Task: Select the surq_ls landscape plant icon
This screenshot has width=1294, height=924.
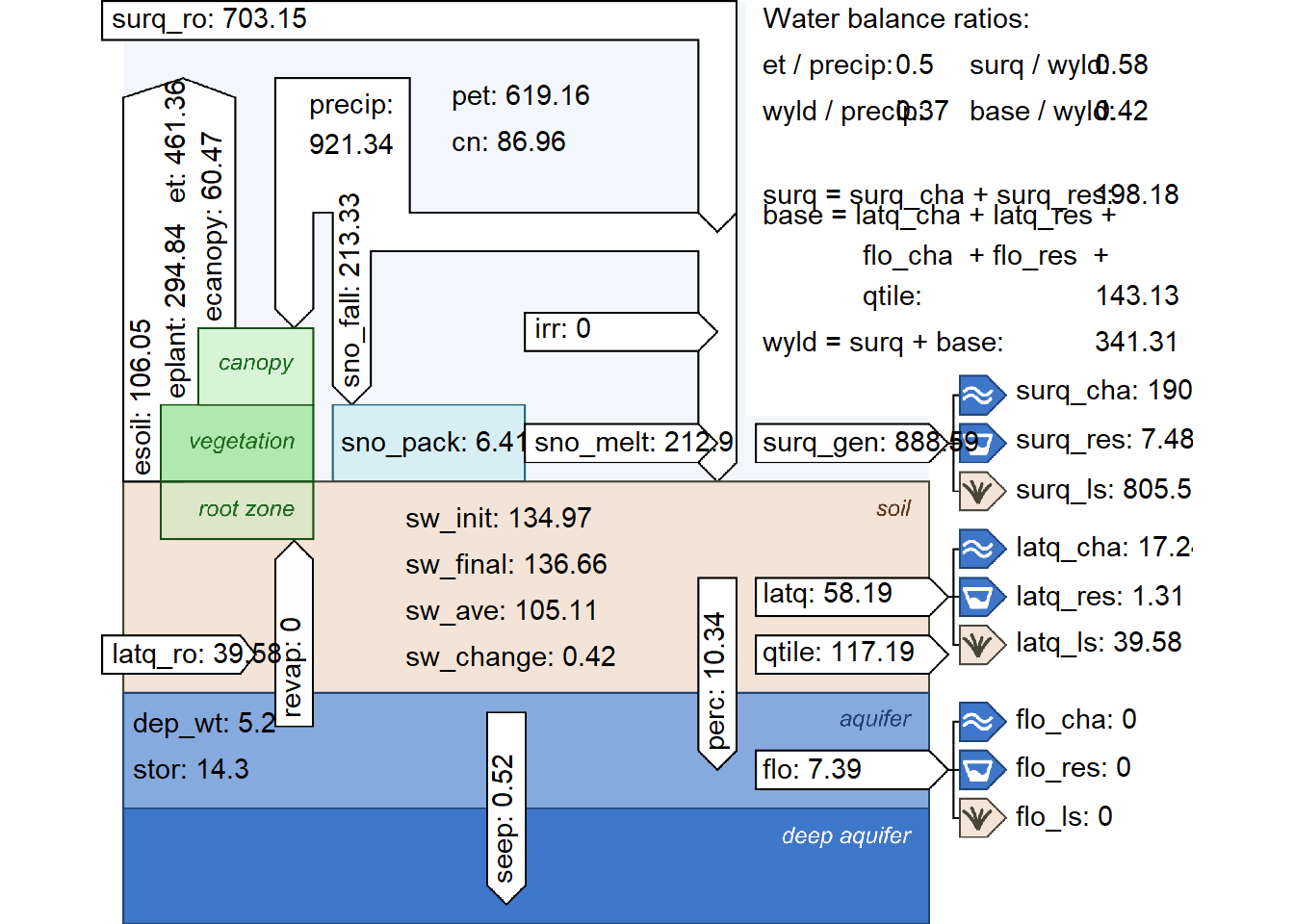Action: (x=980, y=491)
